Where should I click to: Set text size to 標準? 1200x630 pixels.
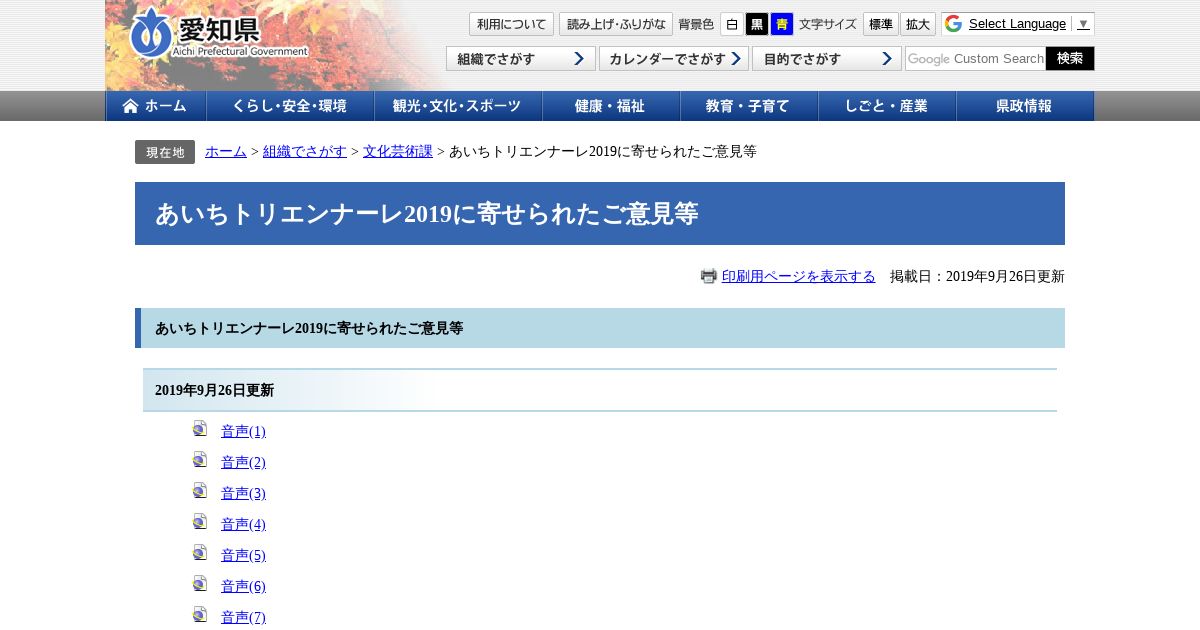click(880, 24)
